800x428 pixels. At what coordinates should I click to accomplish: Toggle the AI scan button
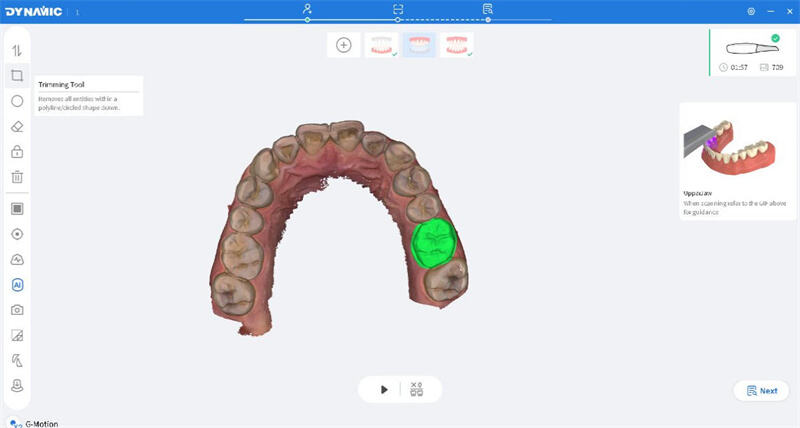pos(17,285)
